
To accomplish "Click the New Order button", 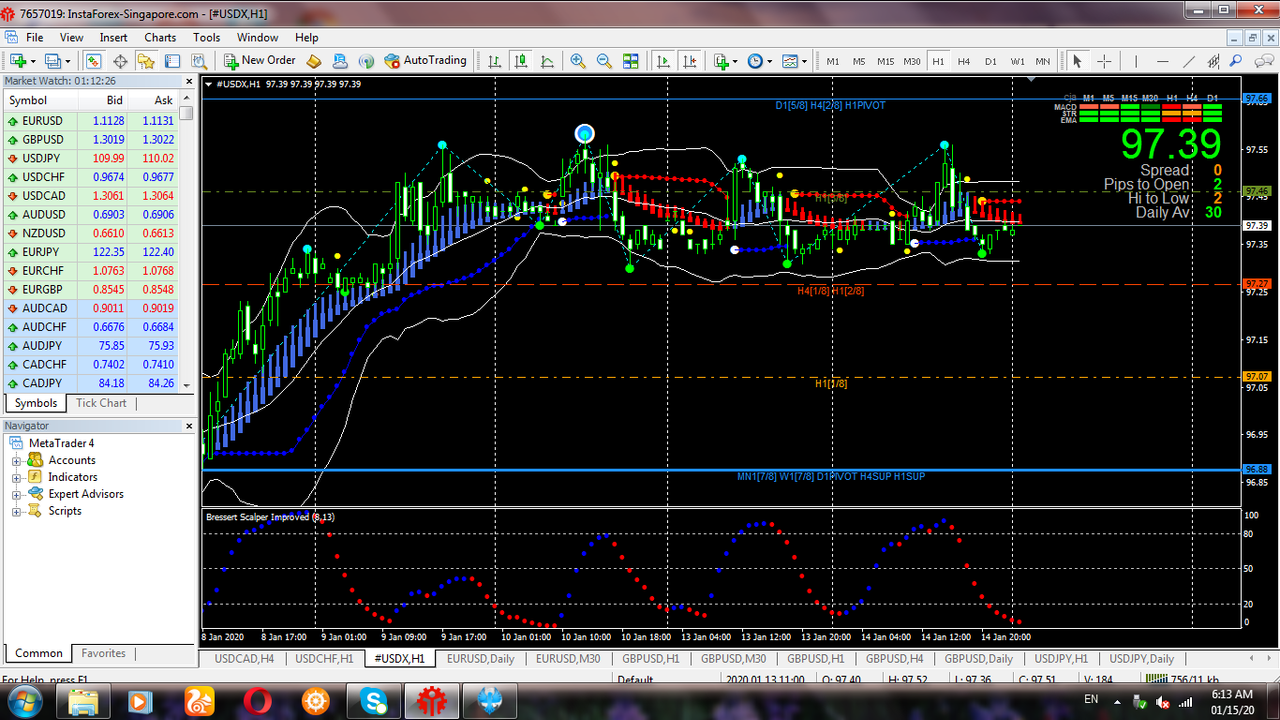I will coord(259,61).
